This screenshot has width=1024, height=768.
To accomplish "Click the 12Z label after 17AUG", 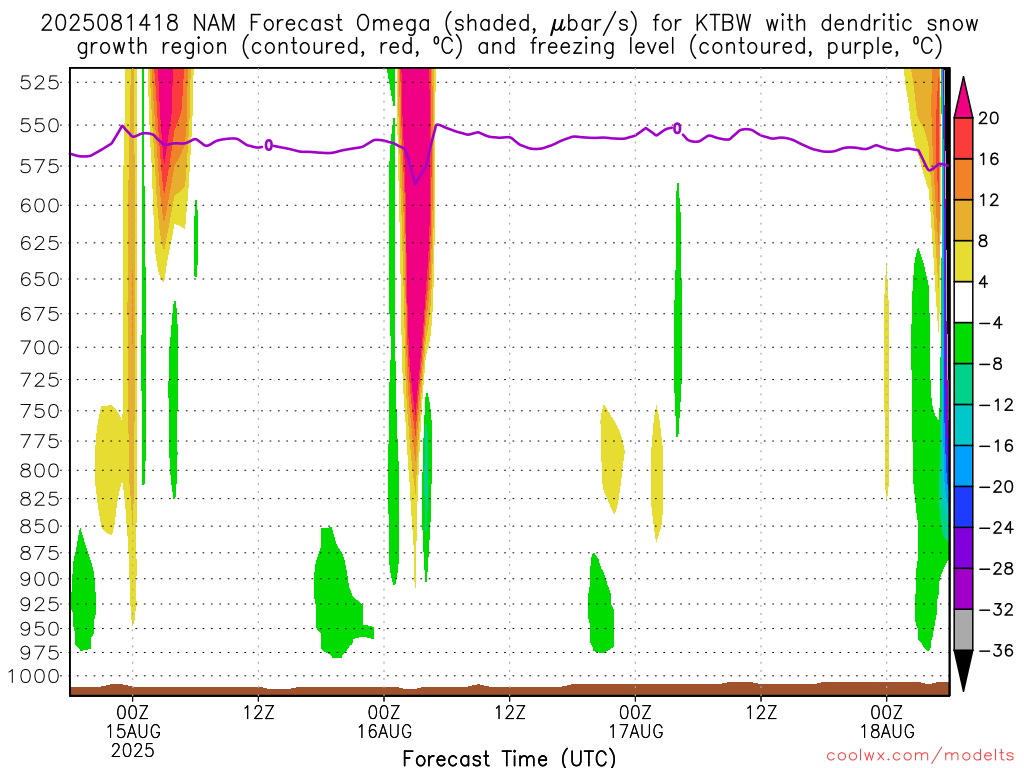I will [761, 712].
